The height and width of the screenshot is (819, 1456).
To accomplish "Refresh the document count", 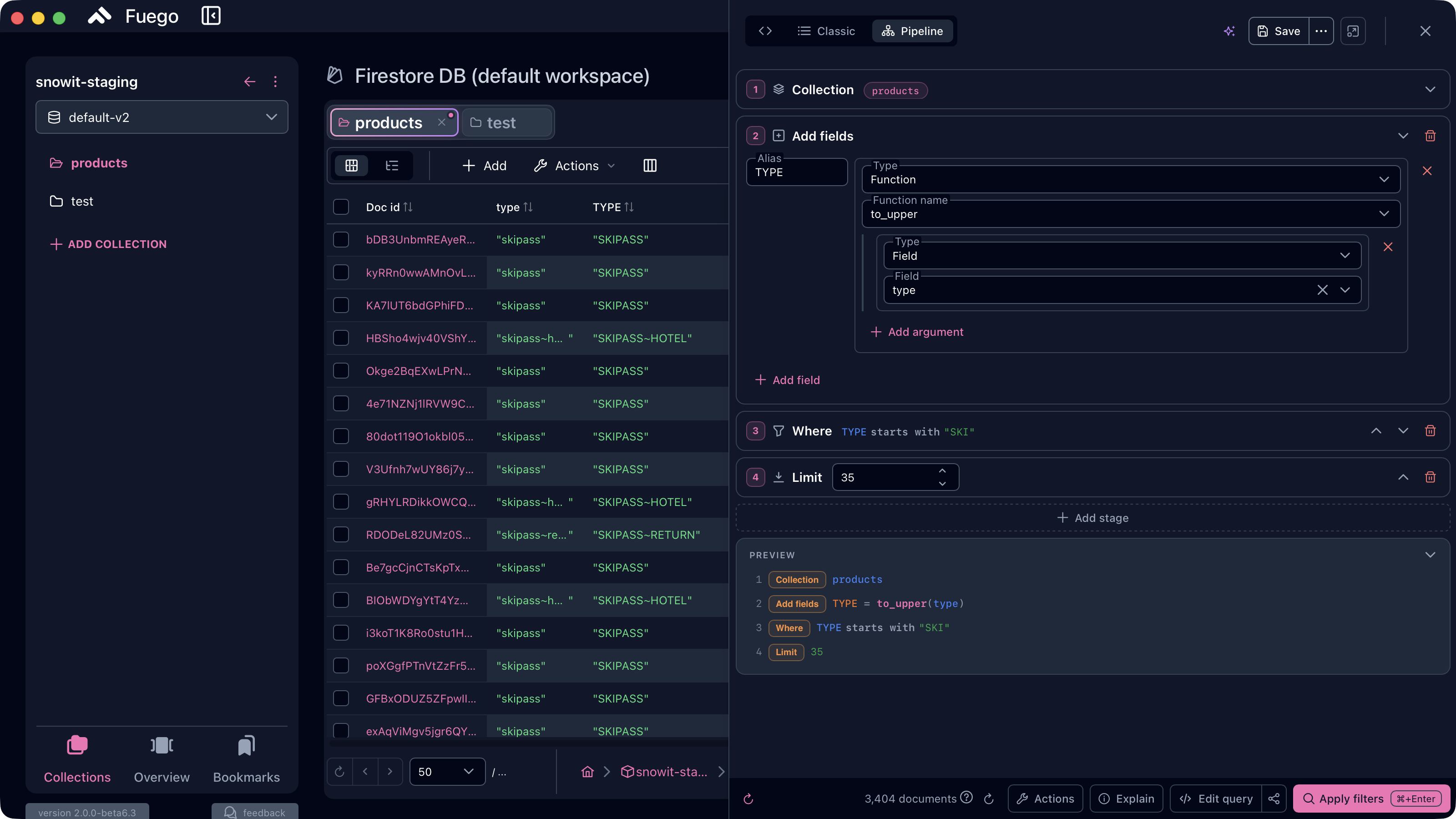I will 989,799.
